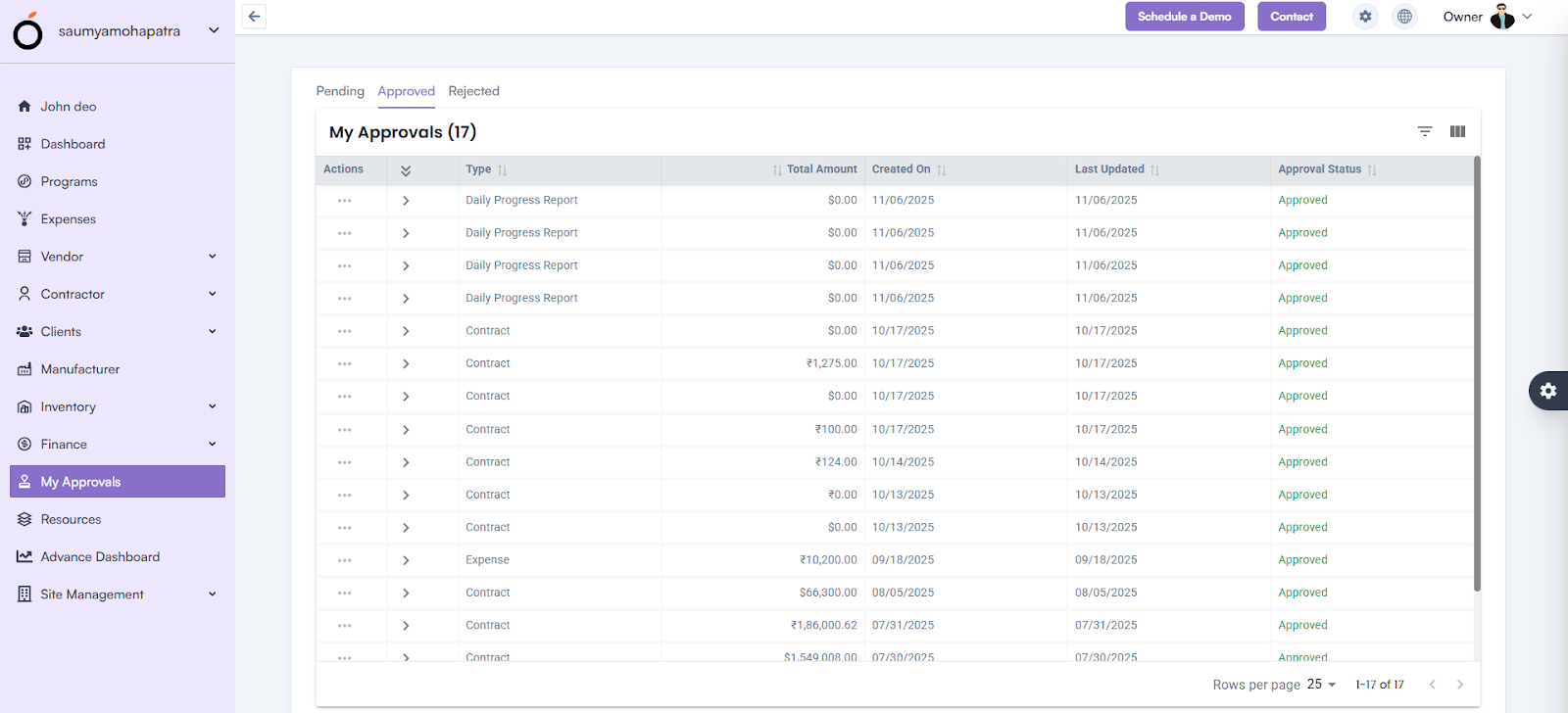Switch to the Rejected tab

click(473, 91)
